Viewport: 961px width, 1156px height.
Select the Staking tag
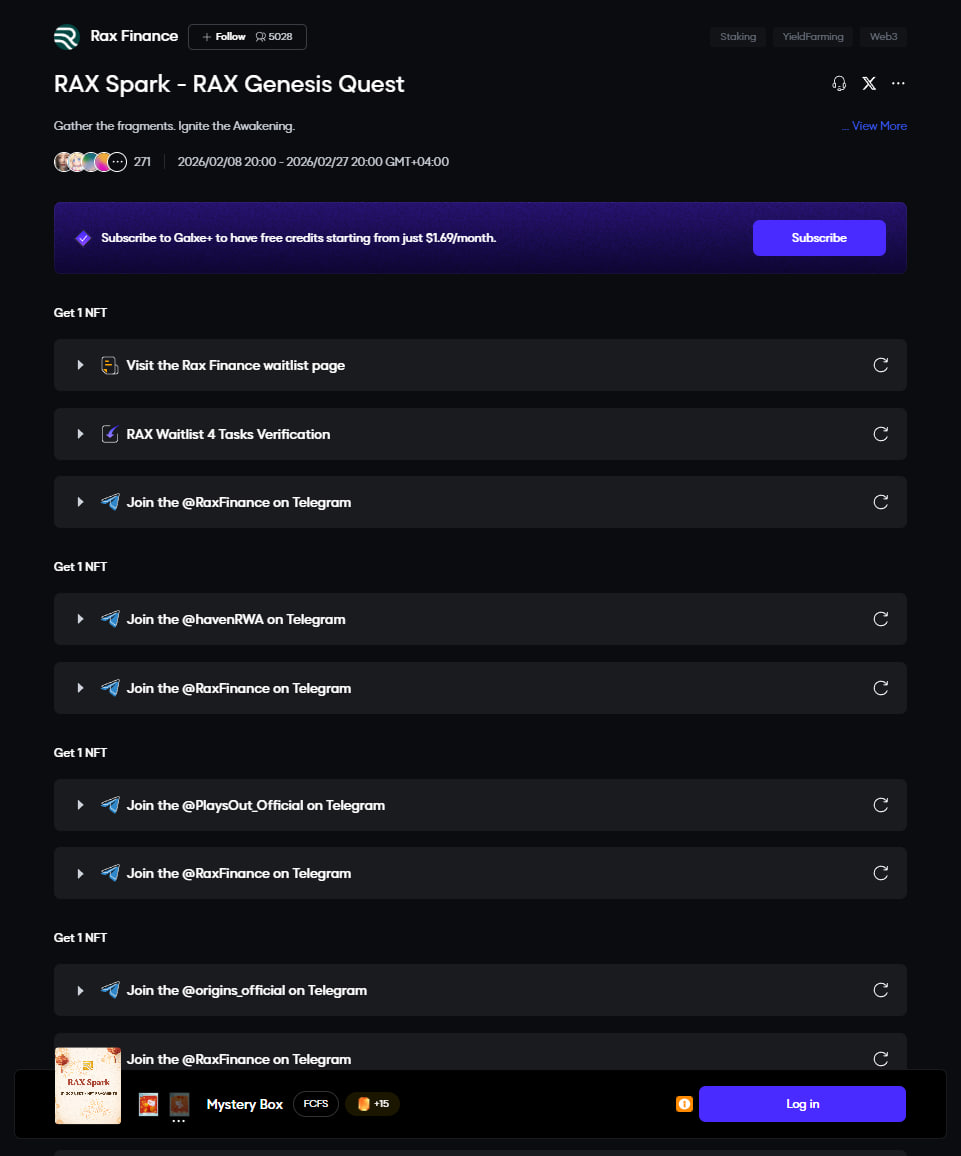738,37
